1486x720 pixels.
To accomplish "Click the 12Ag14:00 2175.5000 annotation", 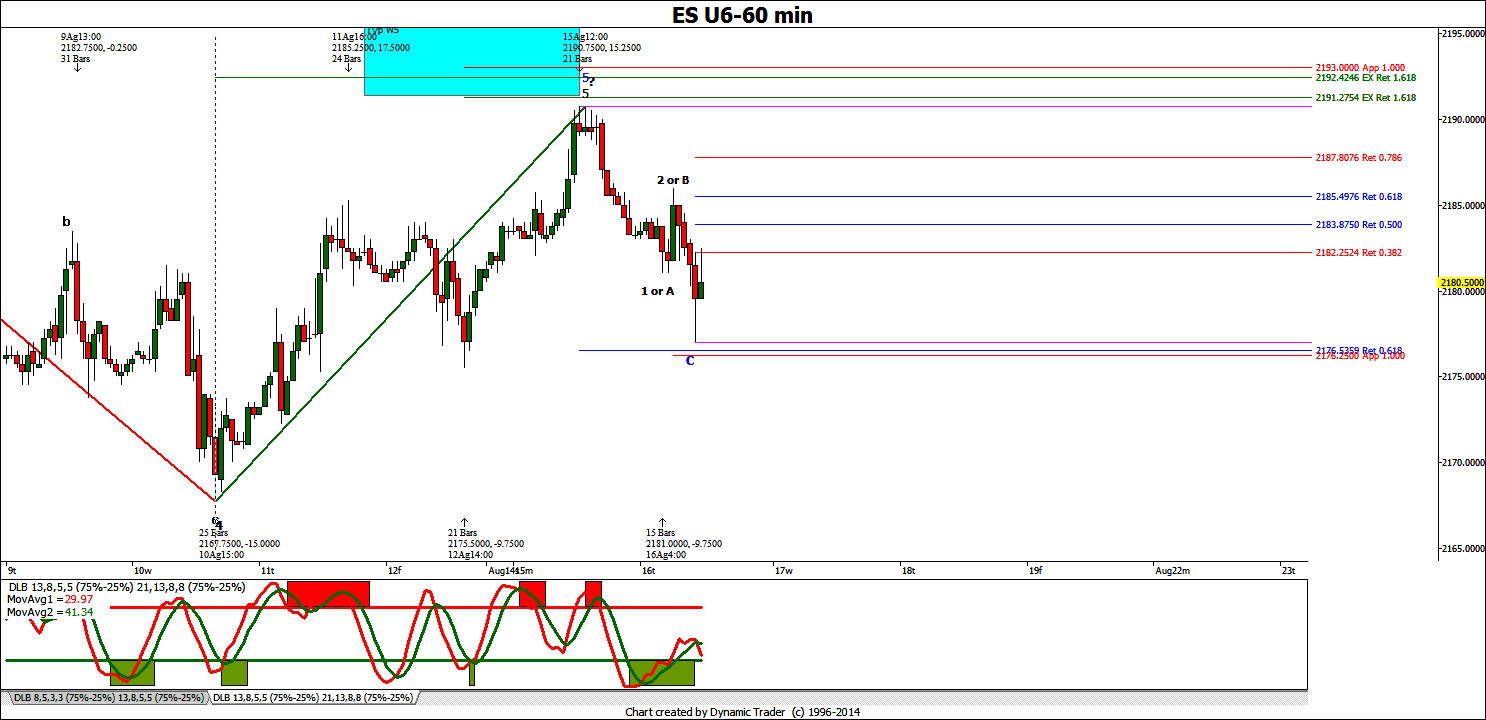I will click(485, 544).
